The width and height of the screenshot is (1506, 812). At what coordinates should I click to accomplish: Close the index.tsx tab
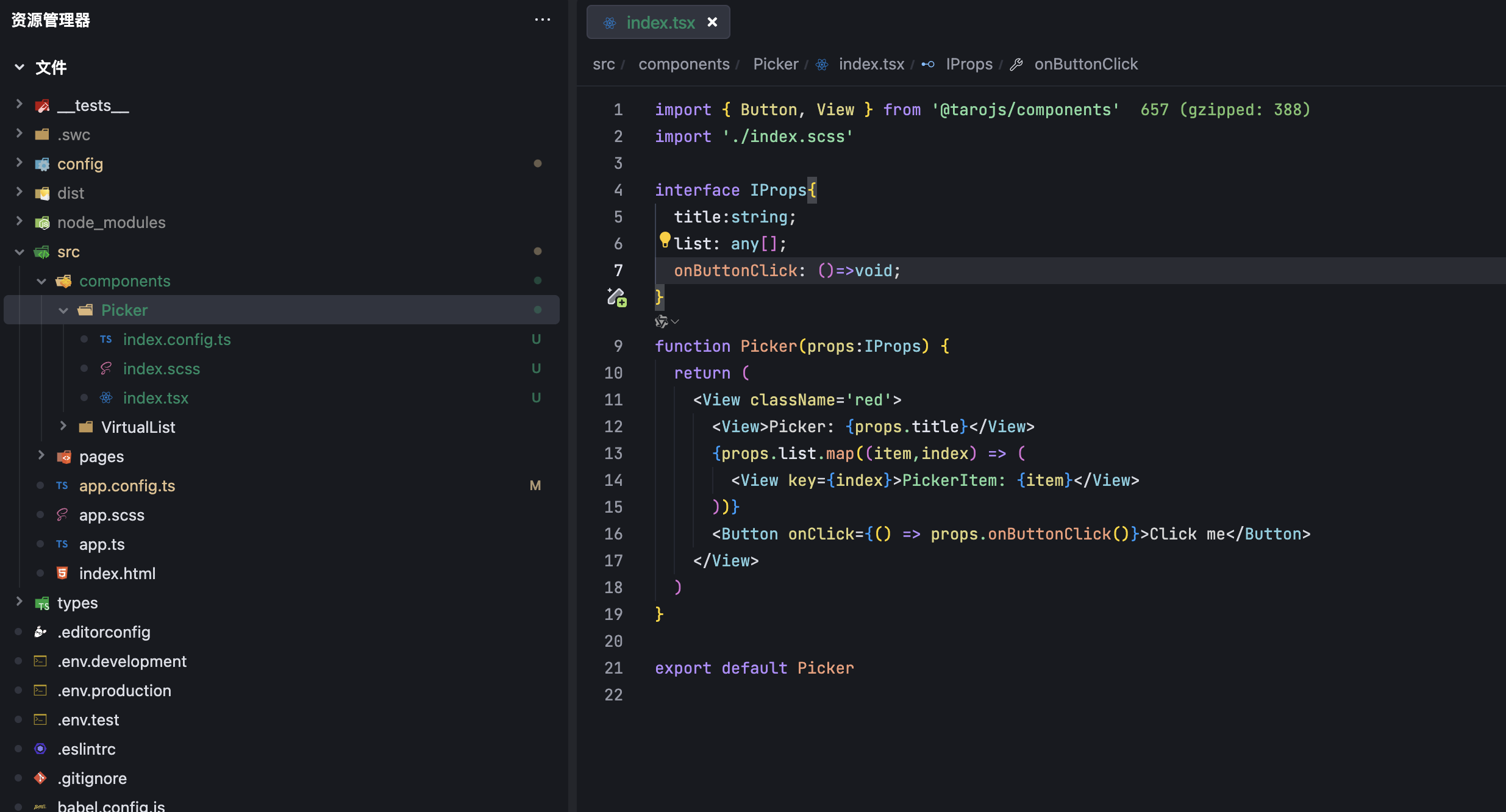click(712, 23)
